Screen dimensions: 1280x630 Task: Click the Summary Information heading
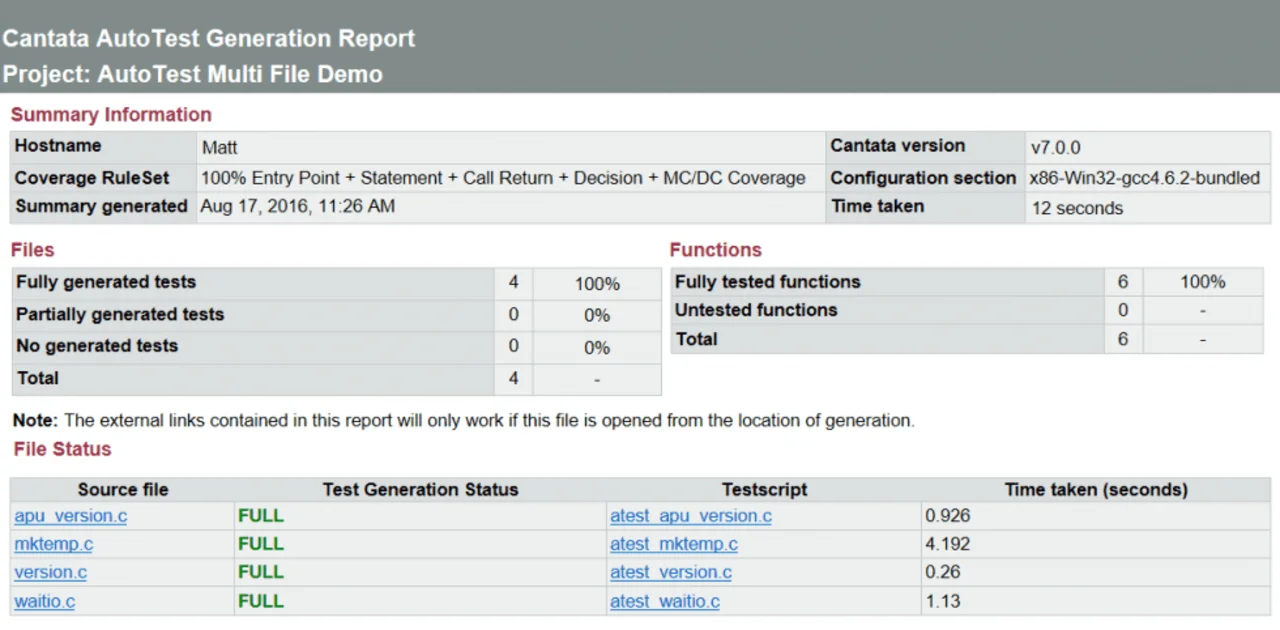[111, 115]
